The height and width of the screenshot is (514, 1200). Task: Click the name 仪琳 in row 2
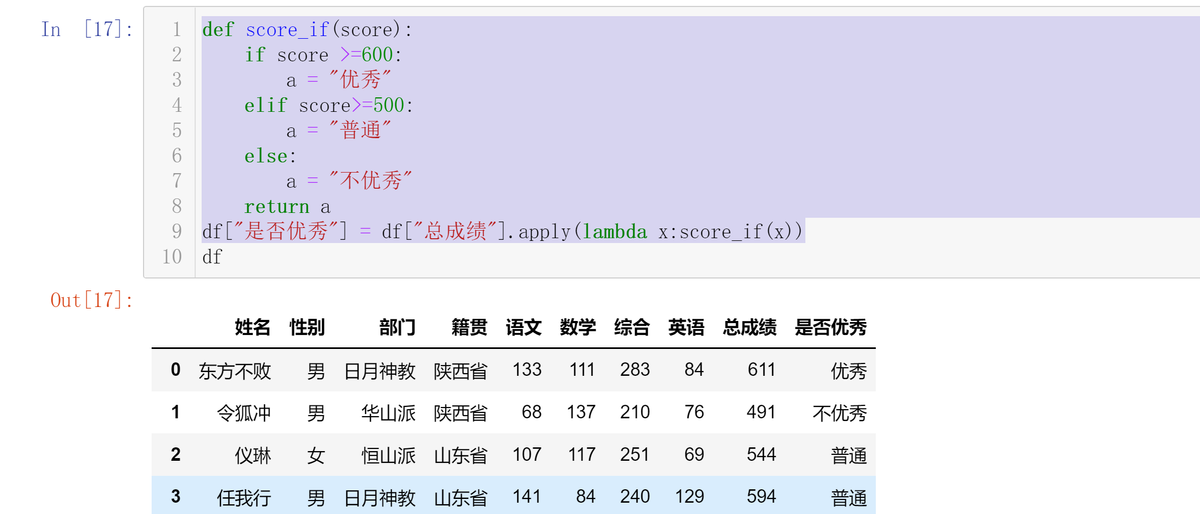pyautogui.click(x=253, y=455)
